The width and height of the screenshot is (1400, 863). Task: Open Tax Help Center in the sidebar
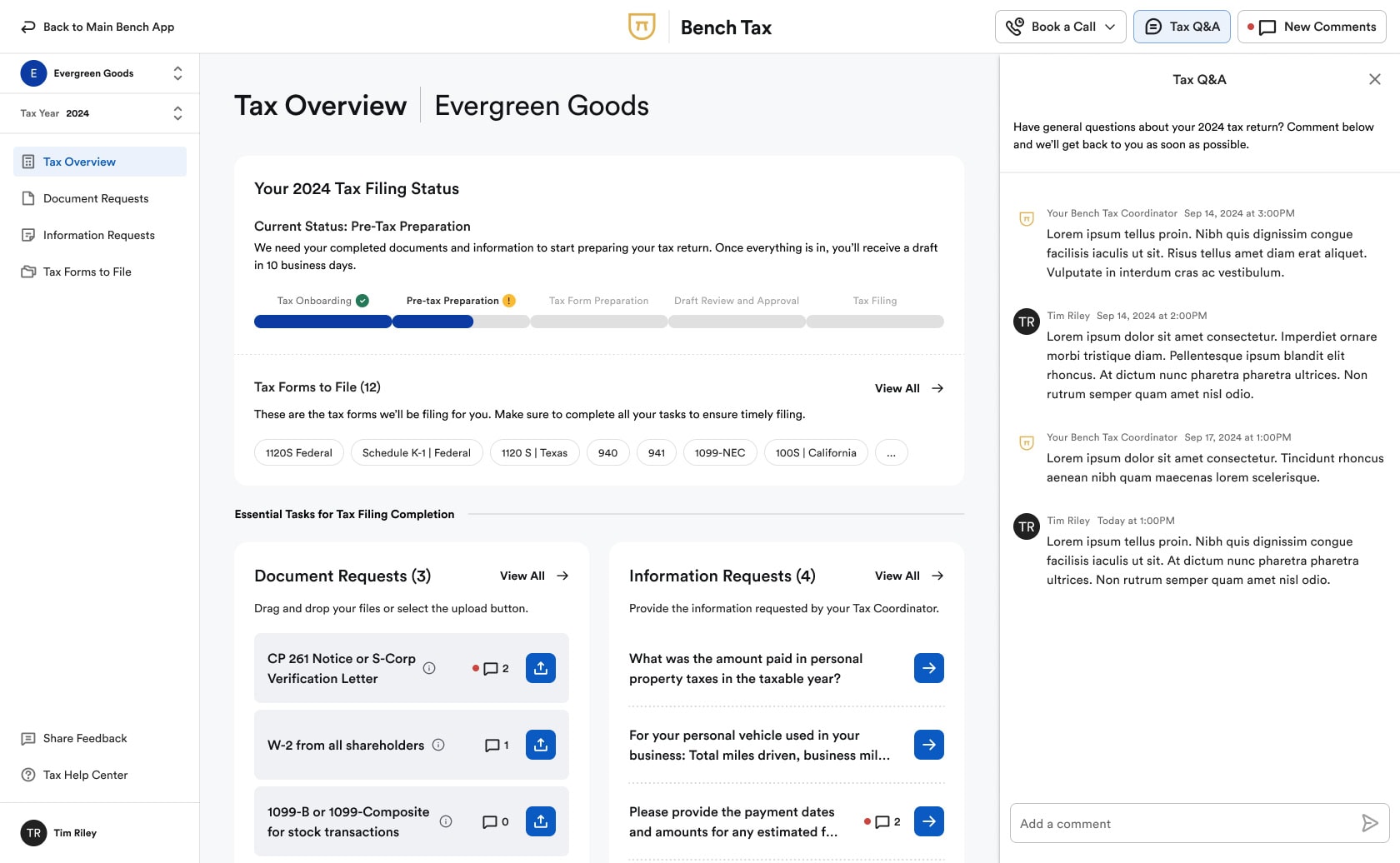pyautogui.click(x=100, y=775)
